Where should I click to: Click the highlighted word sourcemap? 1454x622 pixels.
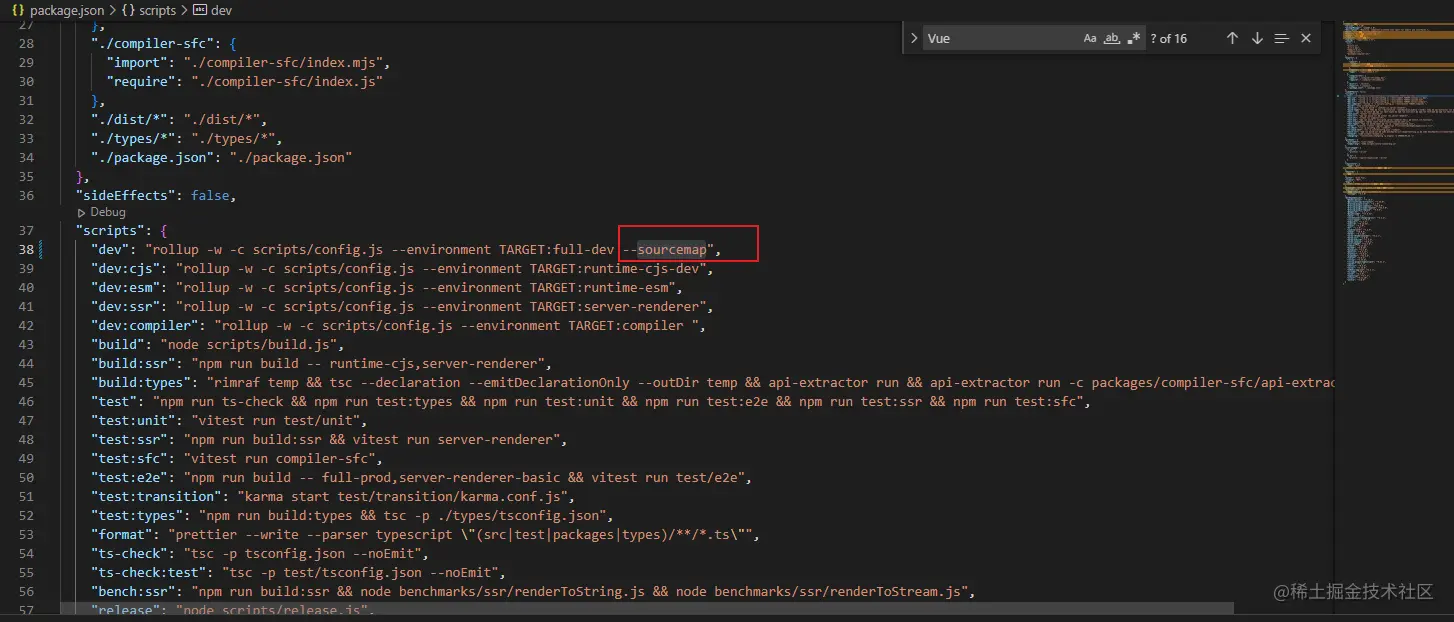point(671,250)
